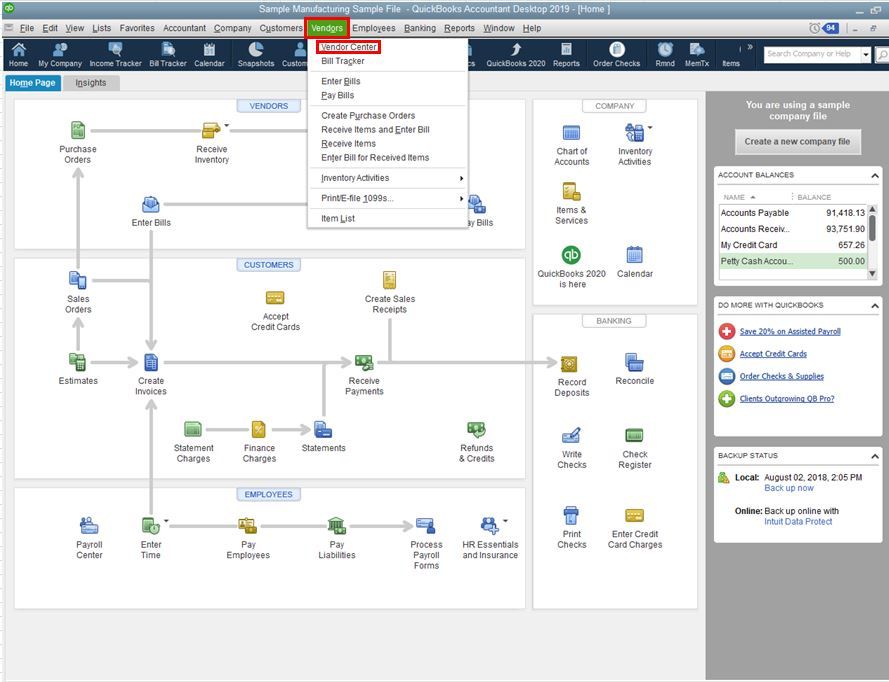Open the Reports menu

pos(459,28)
